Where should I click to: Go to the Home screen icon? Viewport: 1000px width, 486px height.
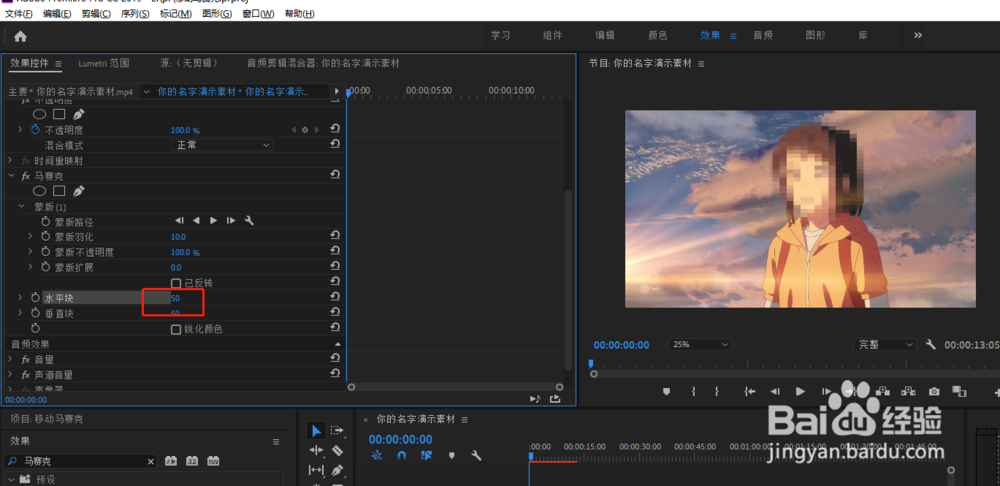(x=20, y=36)
